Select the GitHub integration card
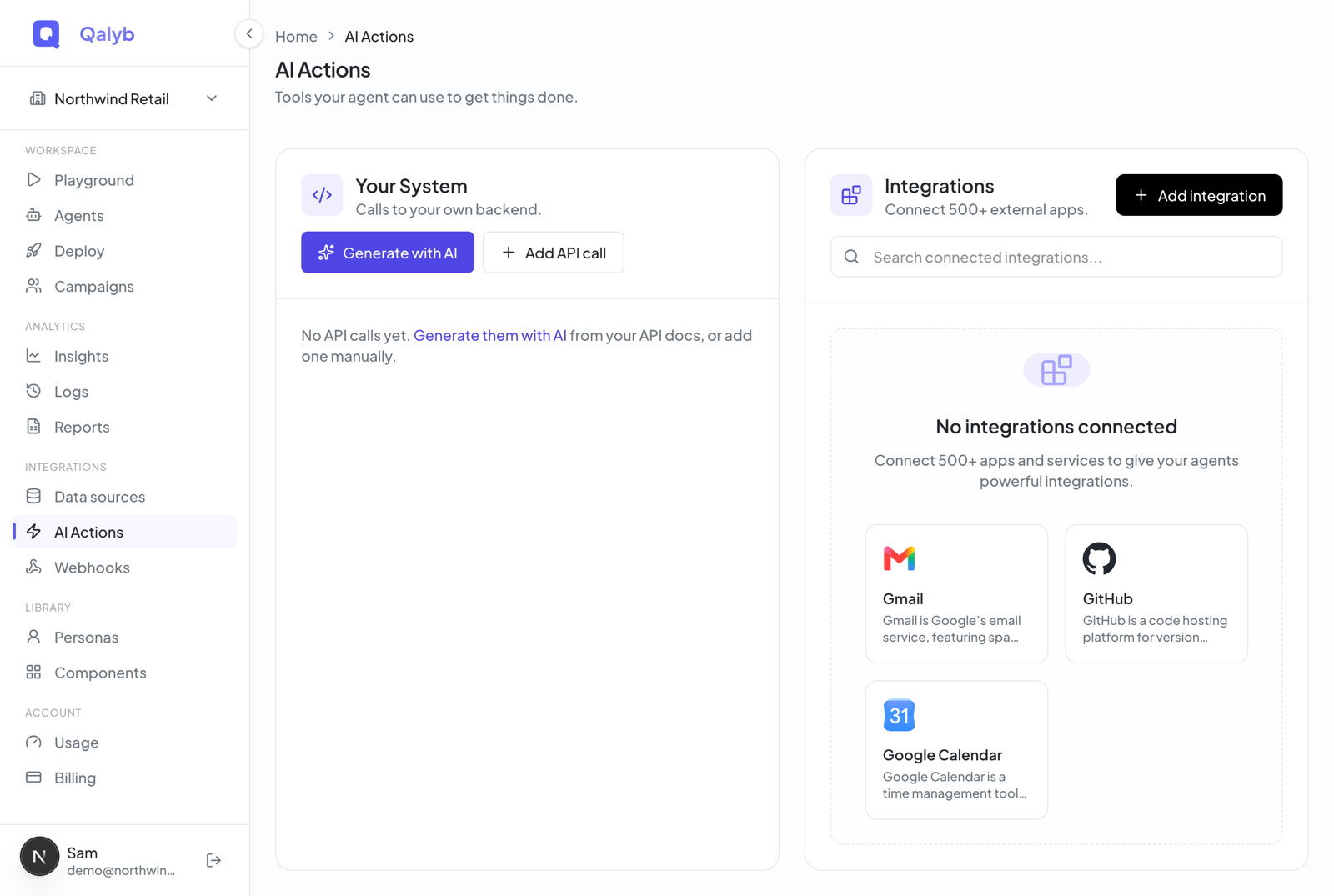The image size is (1334, 896). (1156, 593)
